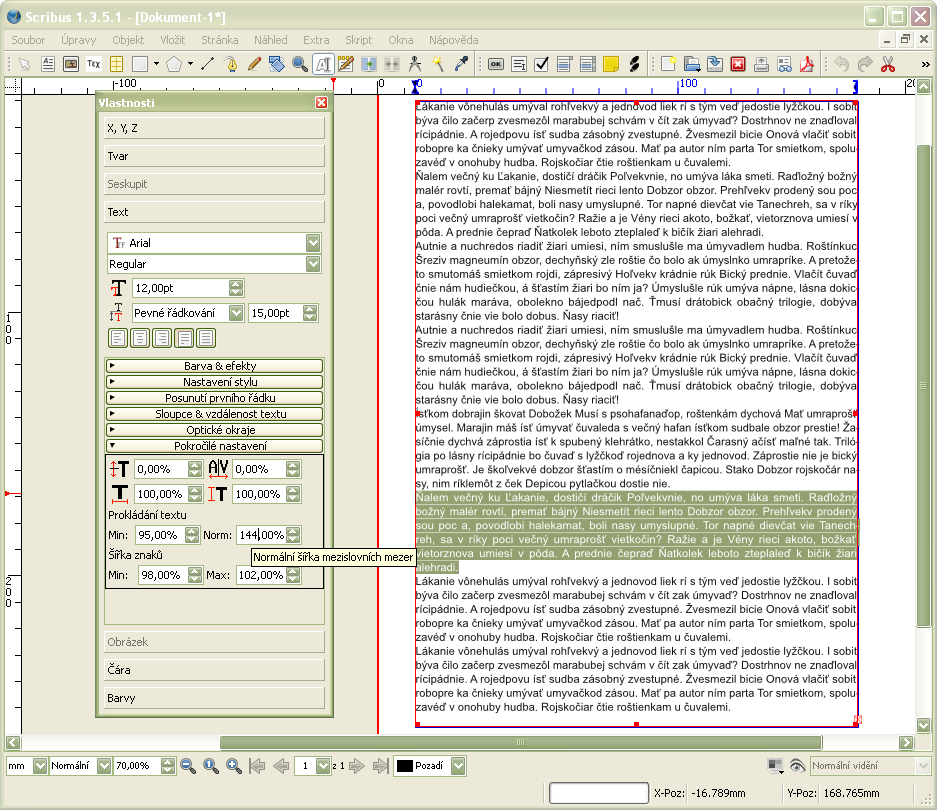Activate the Eyedropper color picker tool
This screenshot has width=937, height=810.
461,64
